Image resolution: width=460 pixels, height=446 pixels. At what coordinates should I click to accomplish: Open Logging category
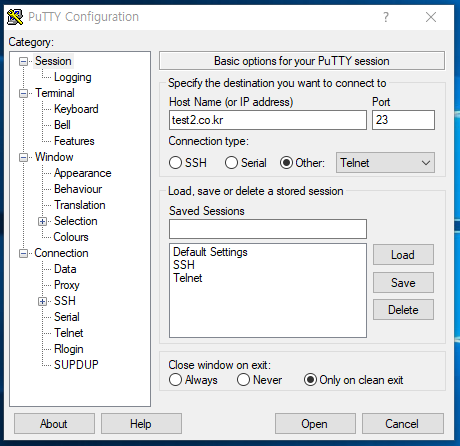tap(73, 77)
